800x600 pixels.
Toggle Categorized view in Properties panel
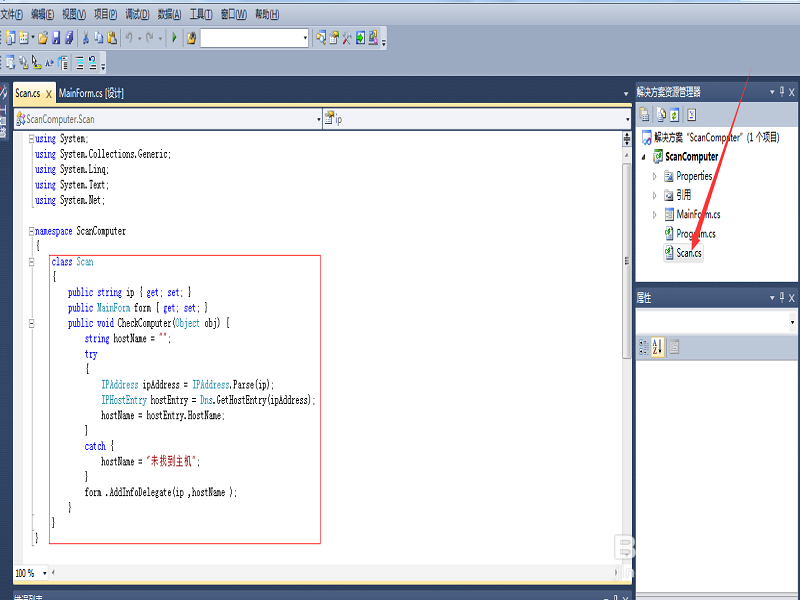tap(644, 347)
